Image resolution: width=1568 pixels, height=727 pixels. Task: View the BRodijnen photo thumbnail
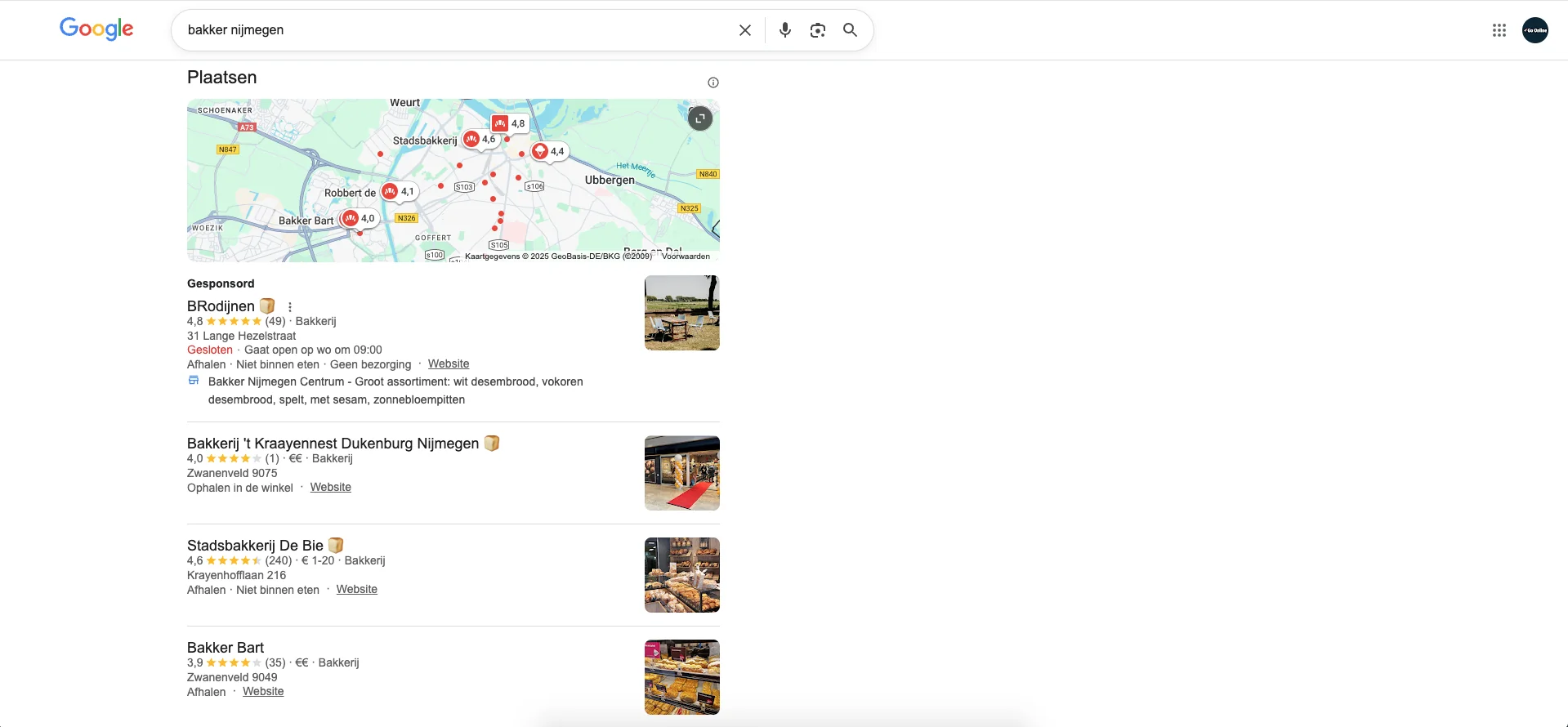(x=681, y=313)
